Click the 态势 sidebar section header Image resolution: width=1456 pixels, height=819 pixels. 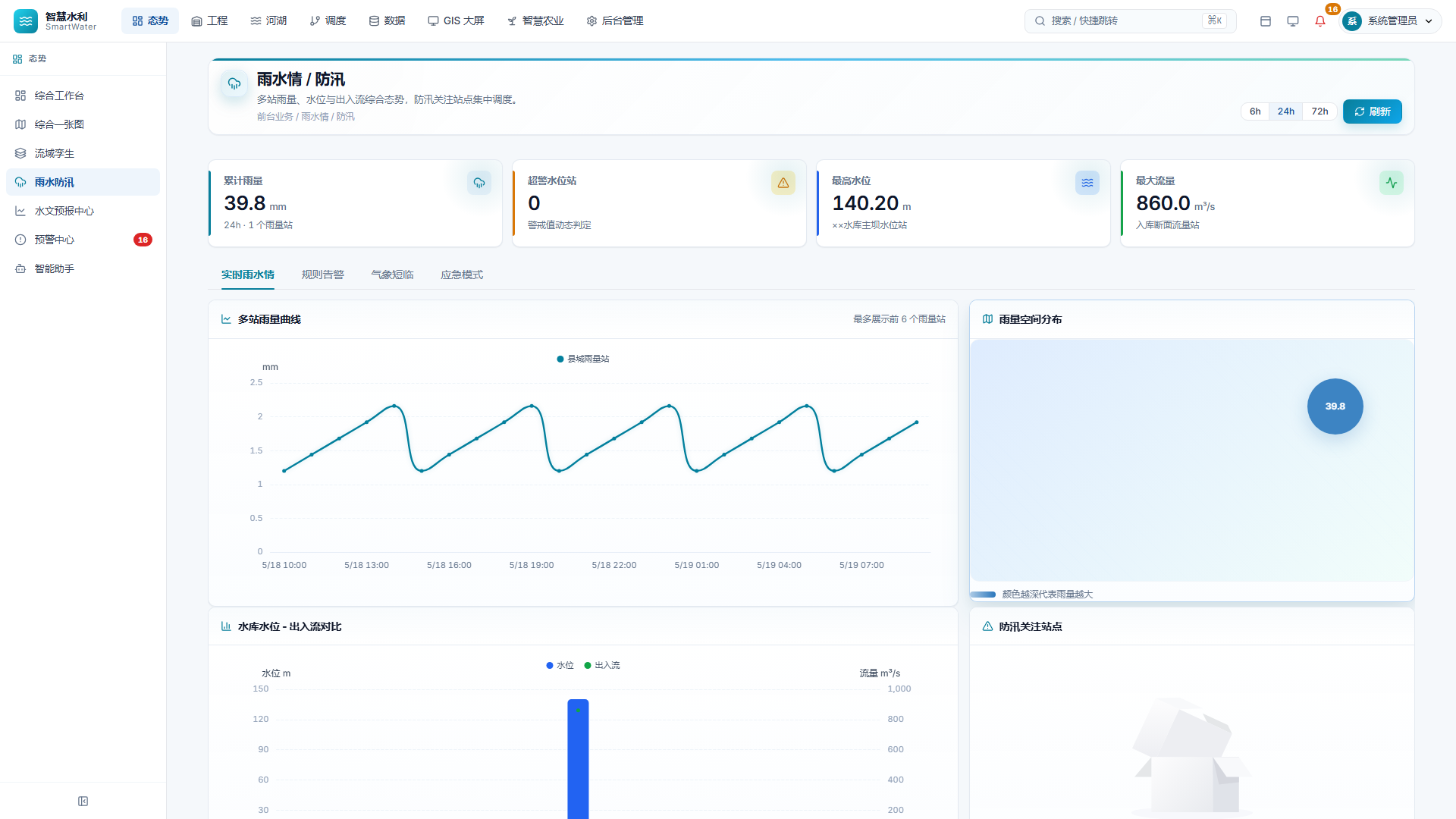[83, 58]
